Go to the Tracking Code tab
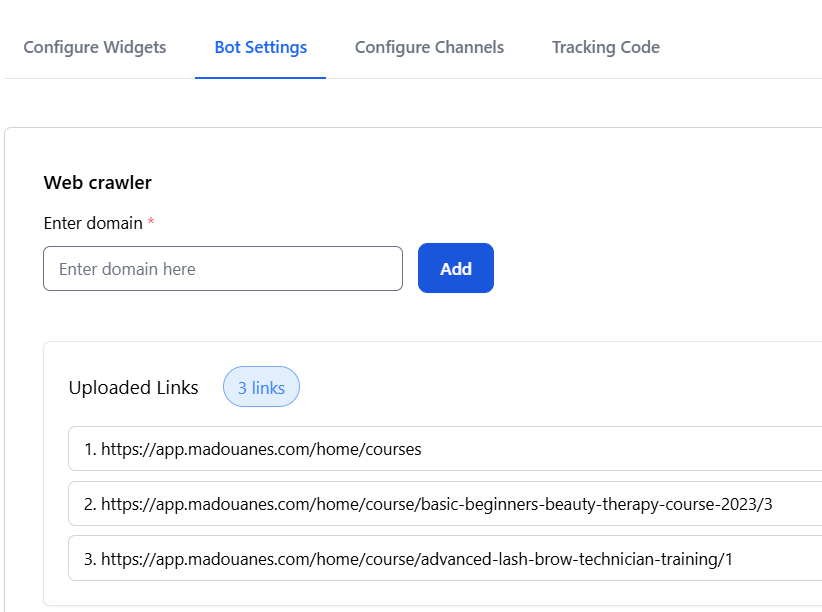Screen dimensions: 822x612 pyautogui.click(x=605, y=47)
